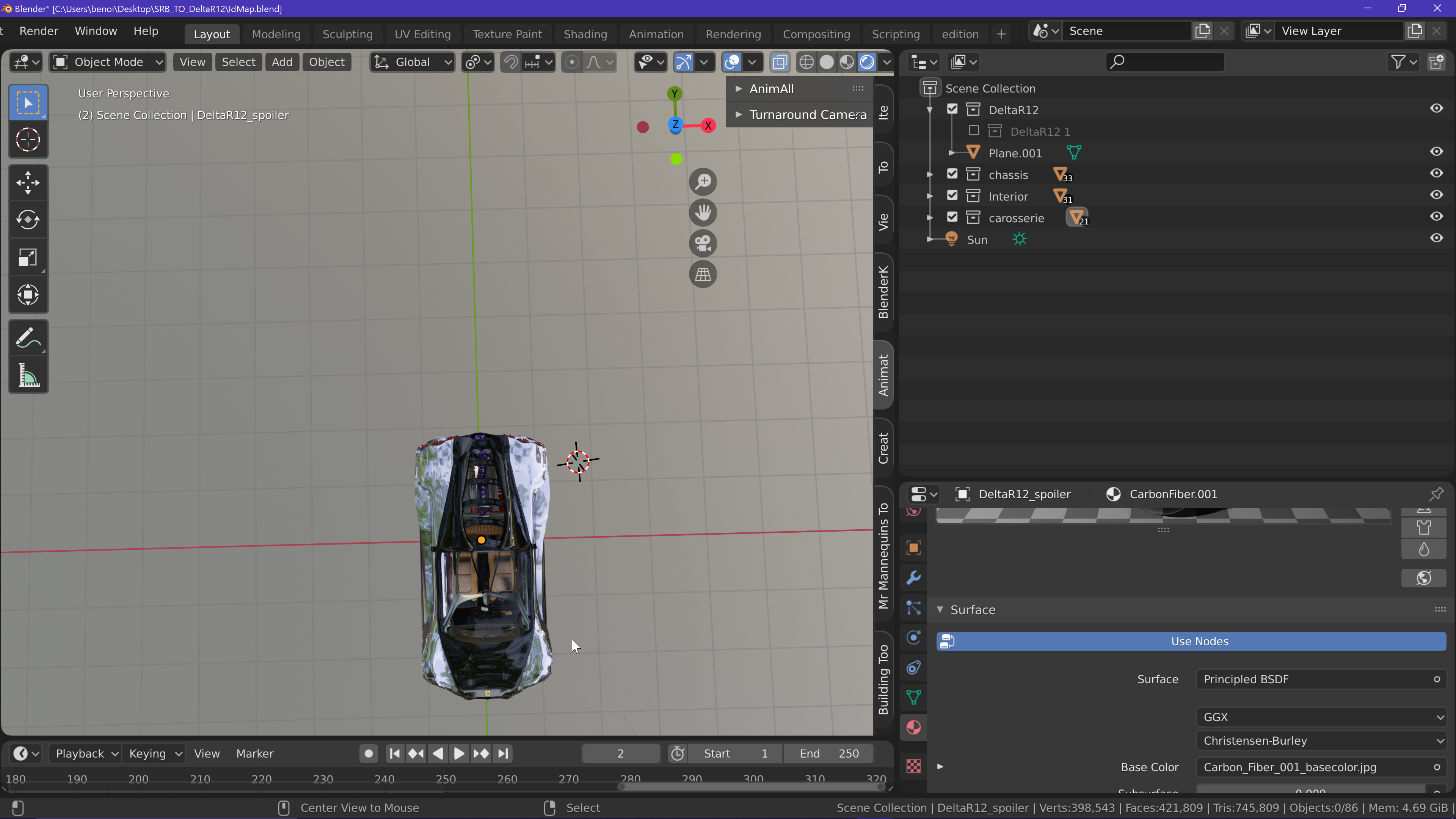This screenshot has height=819, width=1456.
Task: Activate the Annotate pencil tool
Action: click(28, 338)
